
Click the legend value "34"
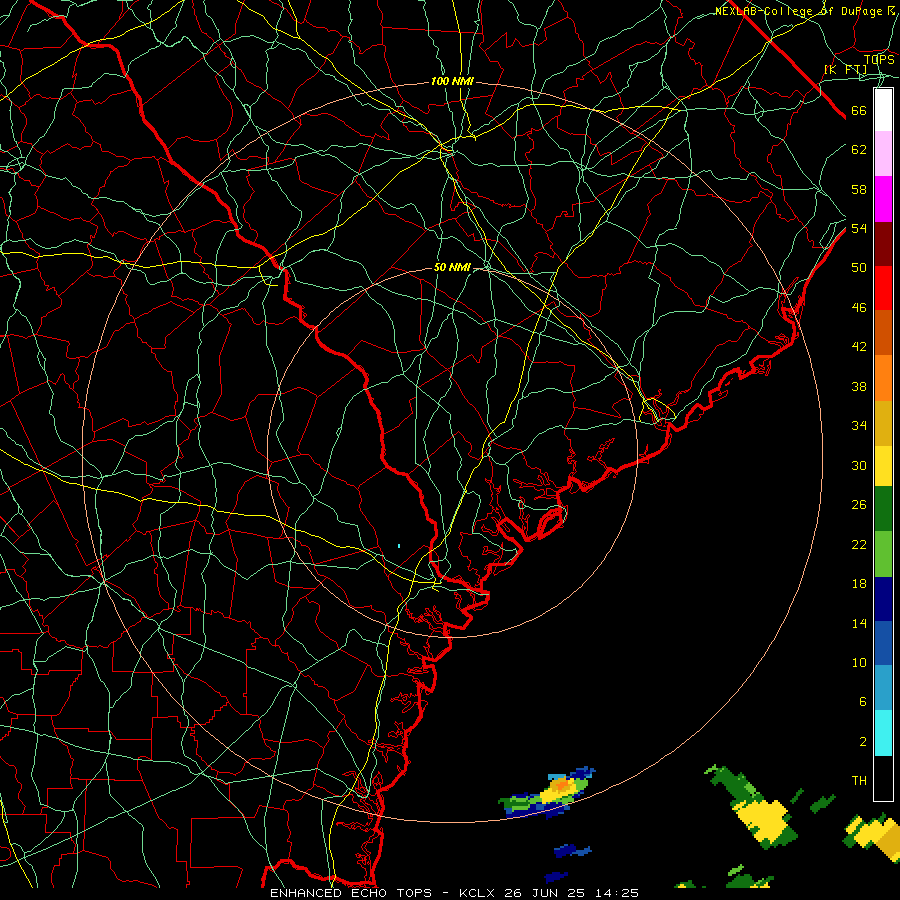[859, 426]
